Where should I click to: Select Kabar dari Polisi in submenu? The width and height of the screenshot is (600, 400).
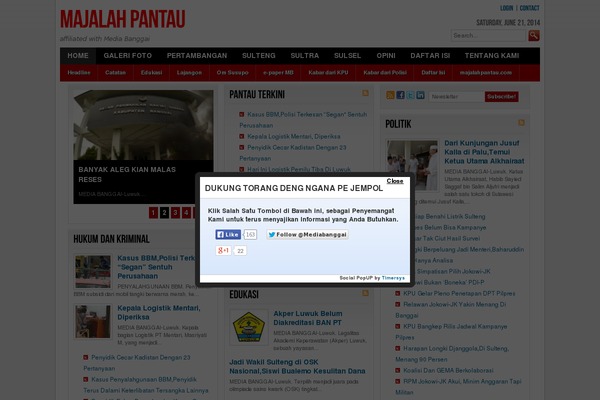pyautogui.click(x=385, y=72)
